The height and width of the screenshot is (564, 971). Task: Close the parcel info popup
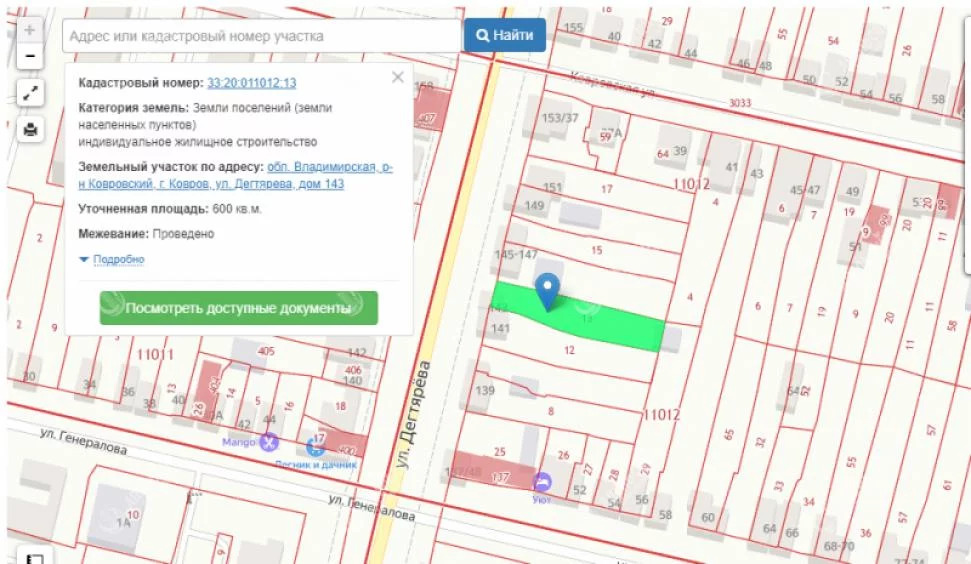tap(397, 77)
